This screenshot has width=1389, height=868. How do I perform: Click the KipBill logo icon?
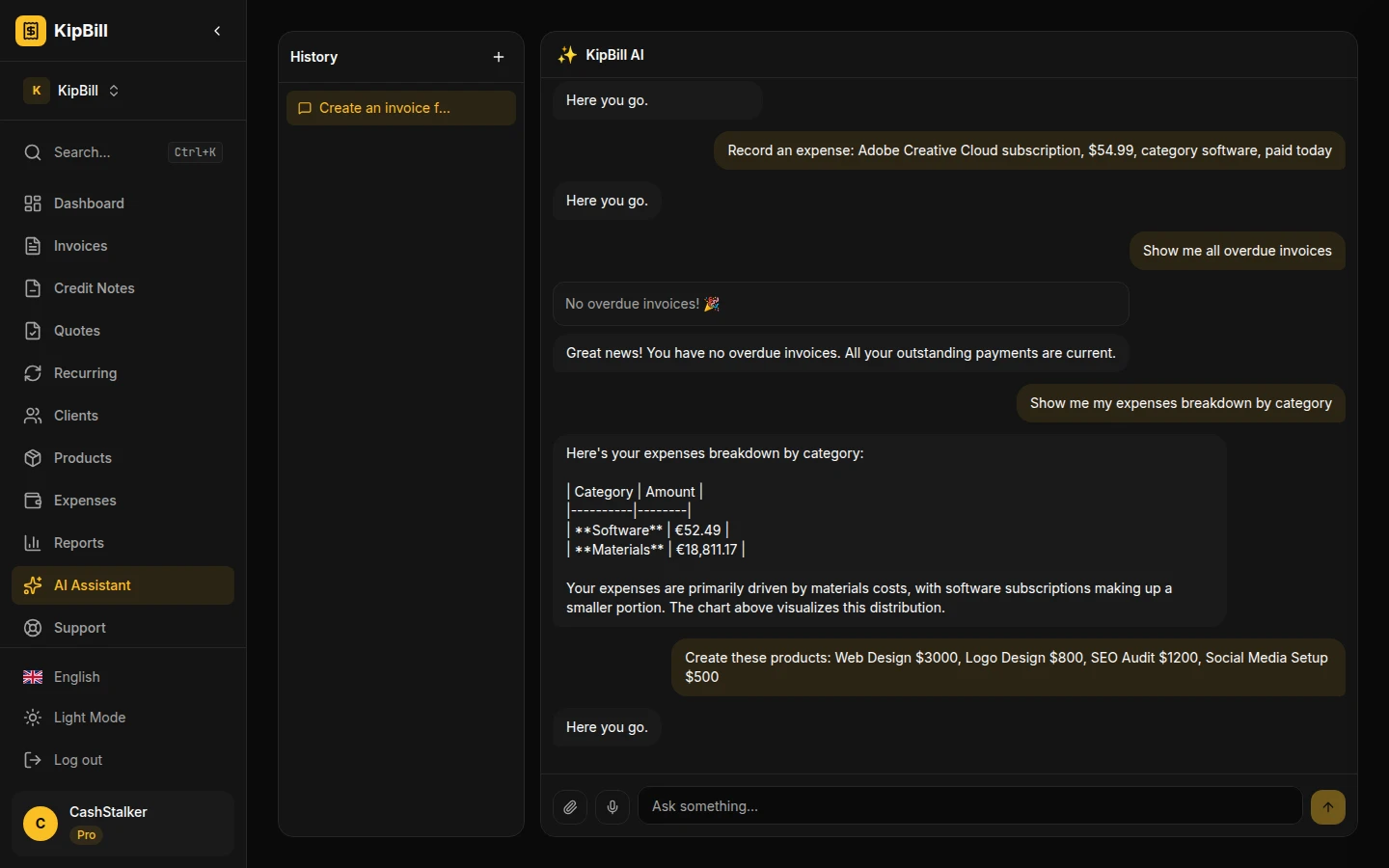pyautogui.click(x=31, y=31)
